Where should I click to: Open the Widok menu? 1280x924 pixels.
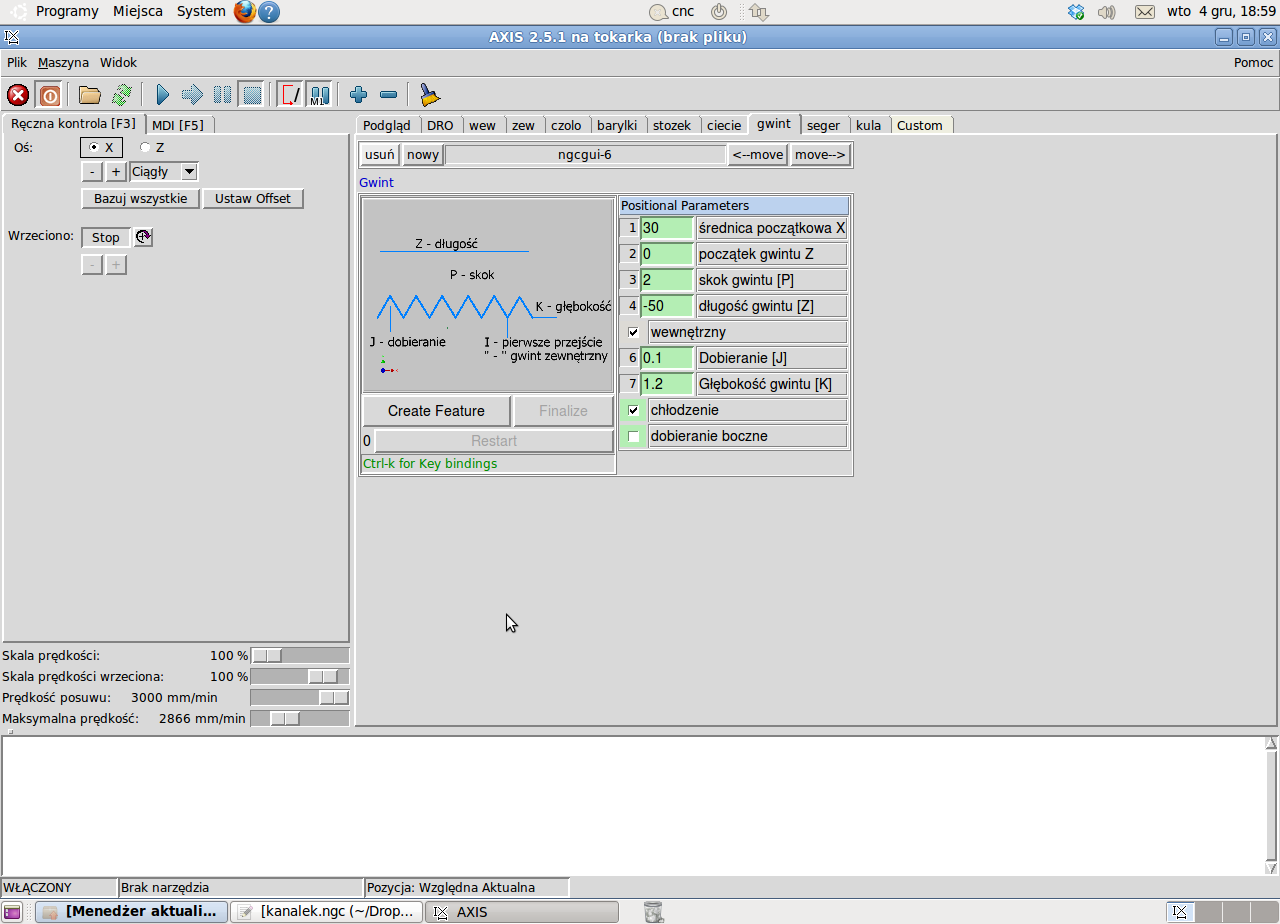(x=118, y=62)
